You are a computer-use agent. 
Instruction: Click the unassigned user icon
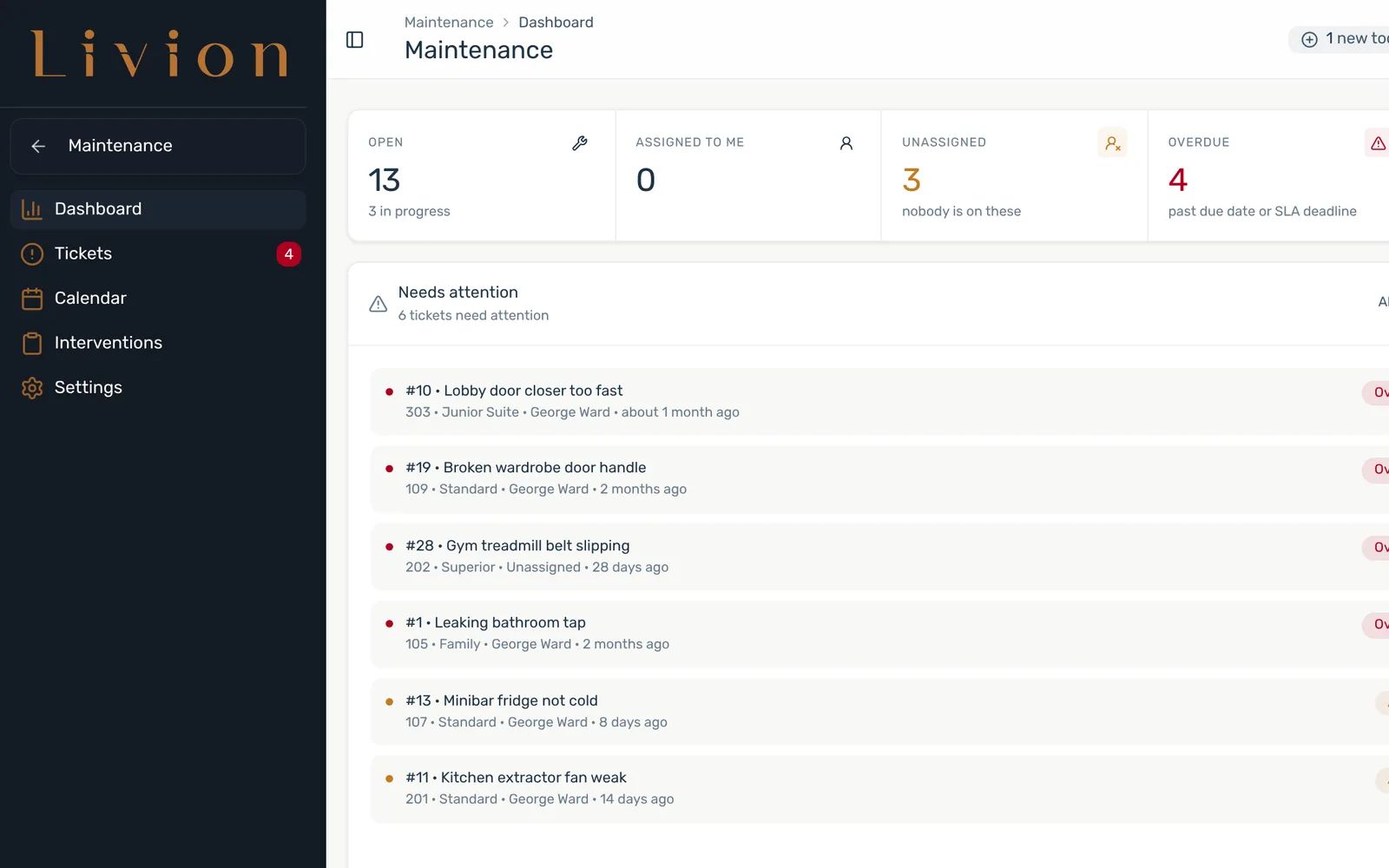tap(1112, 143)
